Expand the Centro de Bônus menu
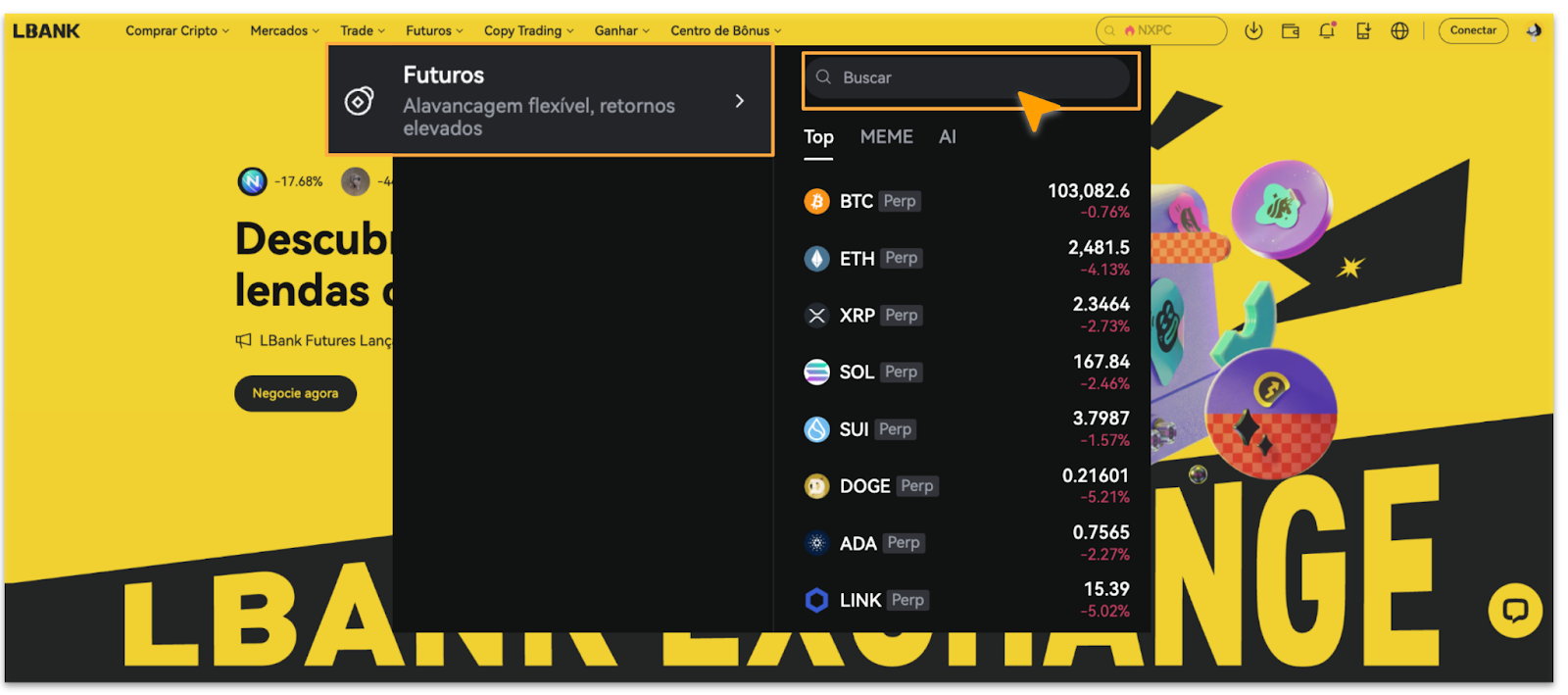 [x=726, y=30]
